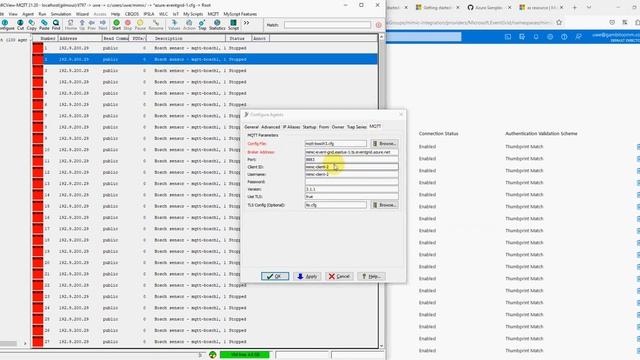
Task: Switch to General tab in Configure Agents
Action: 251,127
